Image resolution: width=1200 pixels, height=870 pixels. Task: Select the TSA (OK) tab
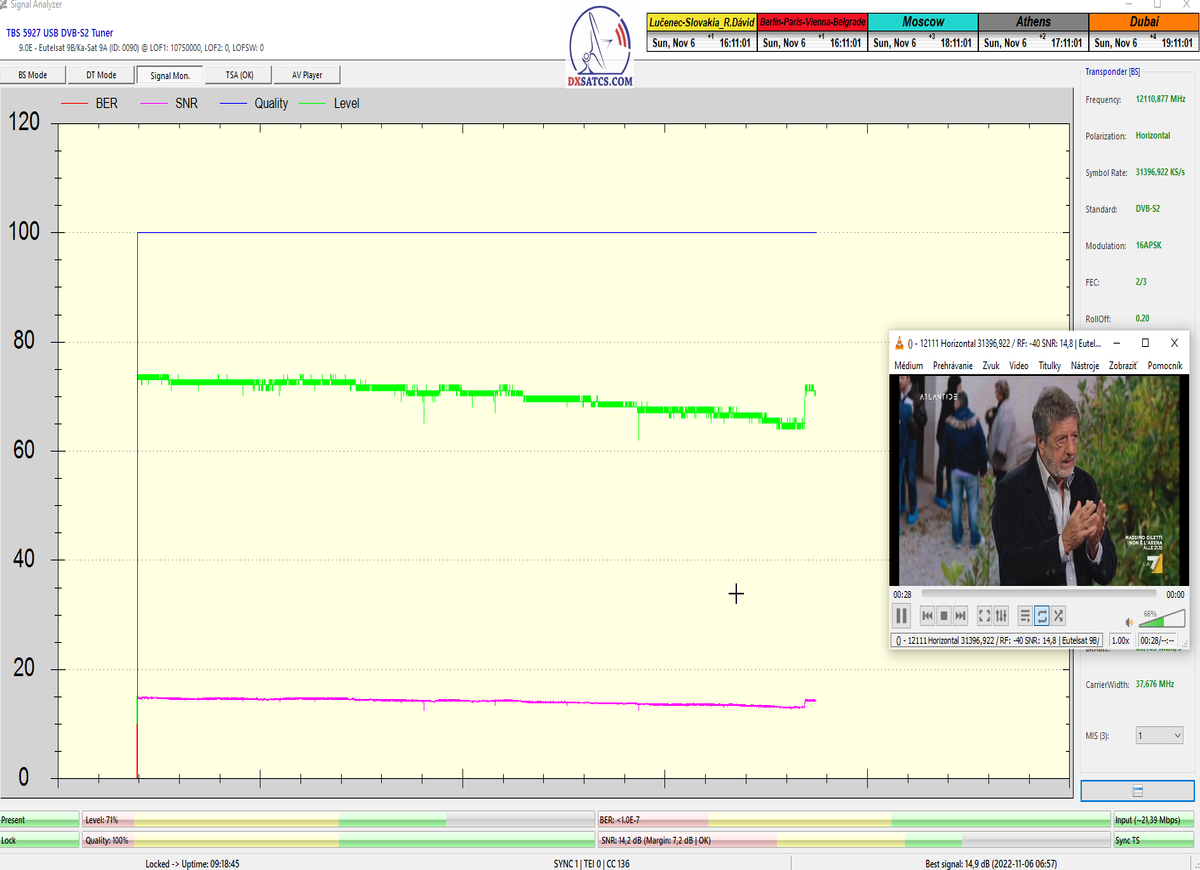tap(239, 75)
